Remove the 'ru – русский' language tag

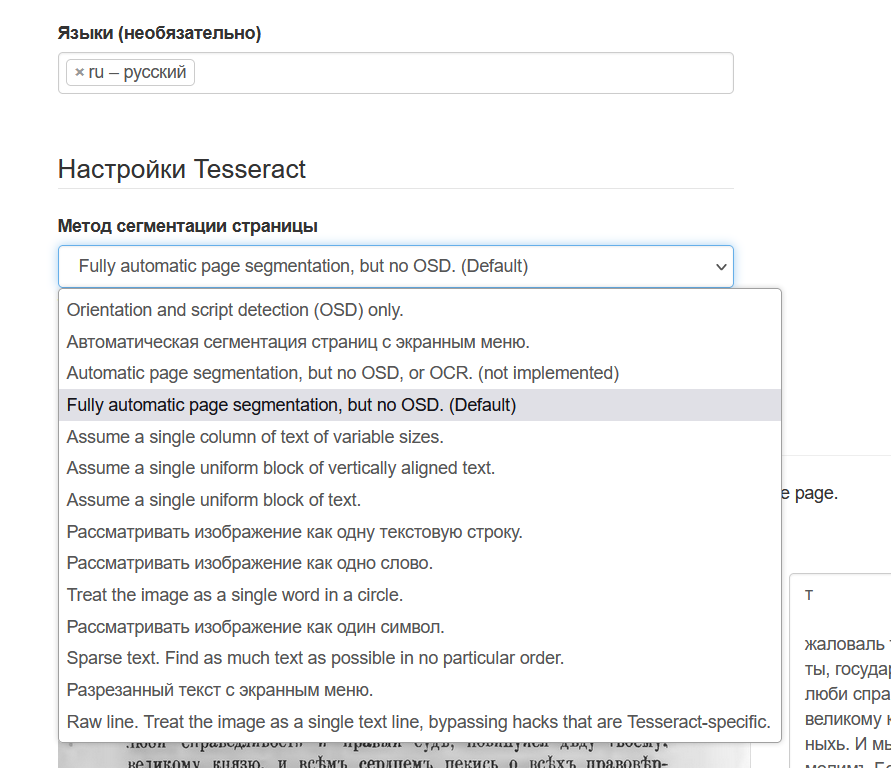tap(80, 73)
